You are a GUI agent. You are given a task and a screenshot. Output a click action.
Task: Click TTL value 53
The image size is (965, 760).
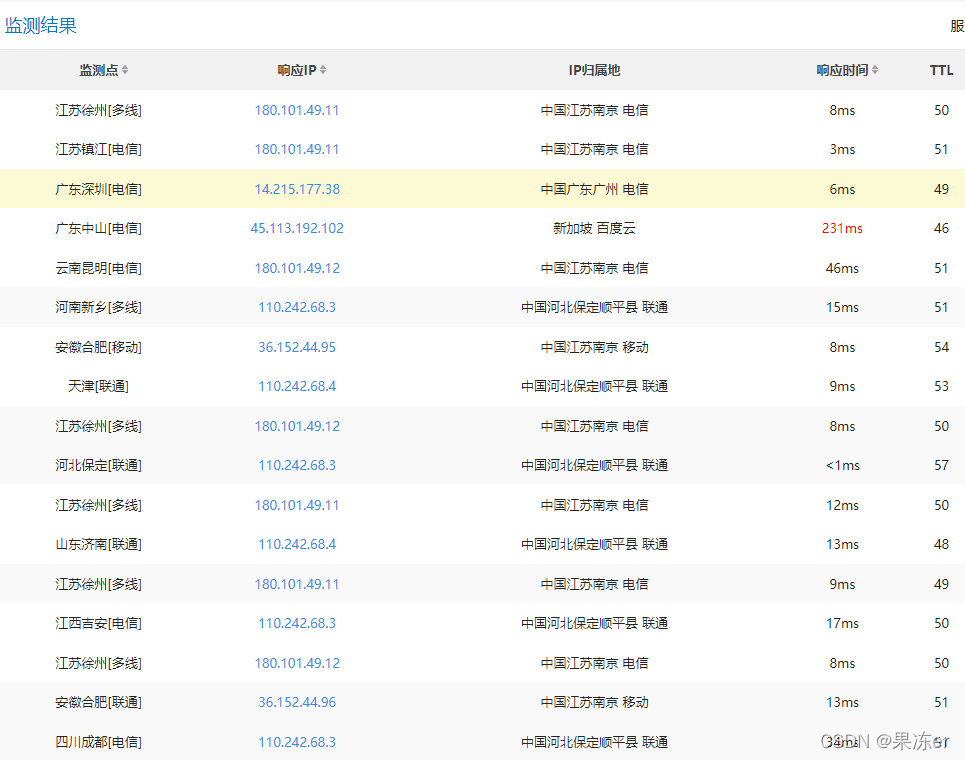[x=941, y=386]
